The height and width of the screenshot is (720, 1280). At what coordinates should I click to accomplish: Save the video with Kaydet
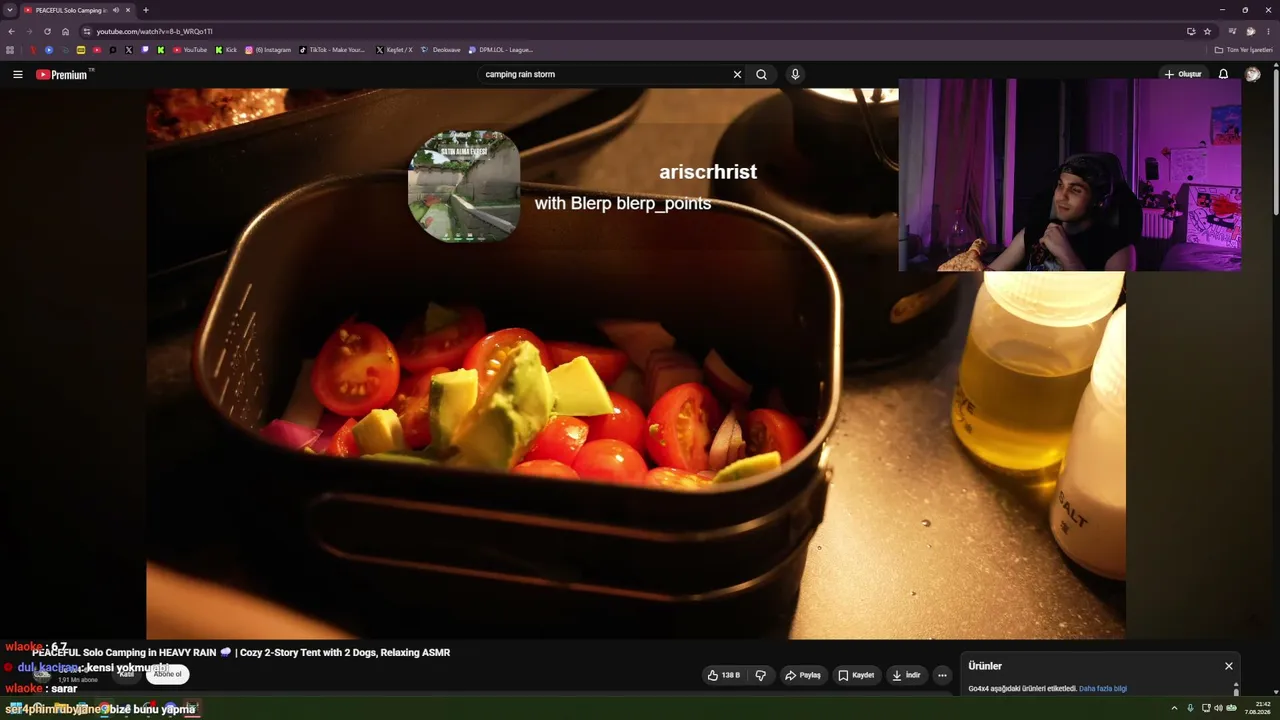(x=856, y=675)
